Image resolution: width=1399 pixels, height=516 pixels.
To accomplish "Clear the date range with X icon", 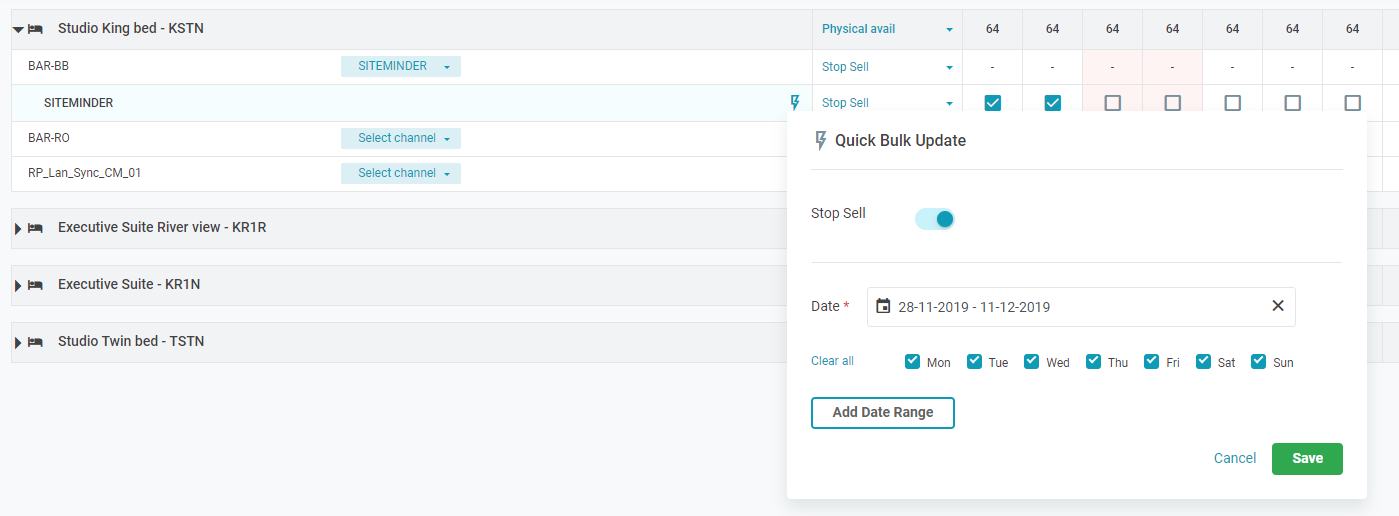I will 1277,306.
